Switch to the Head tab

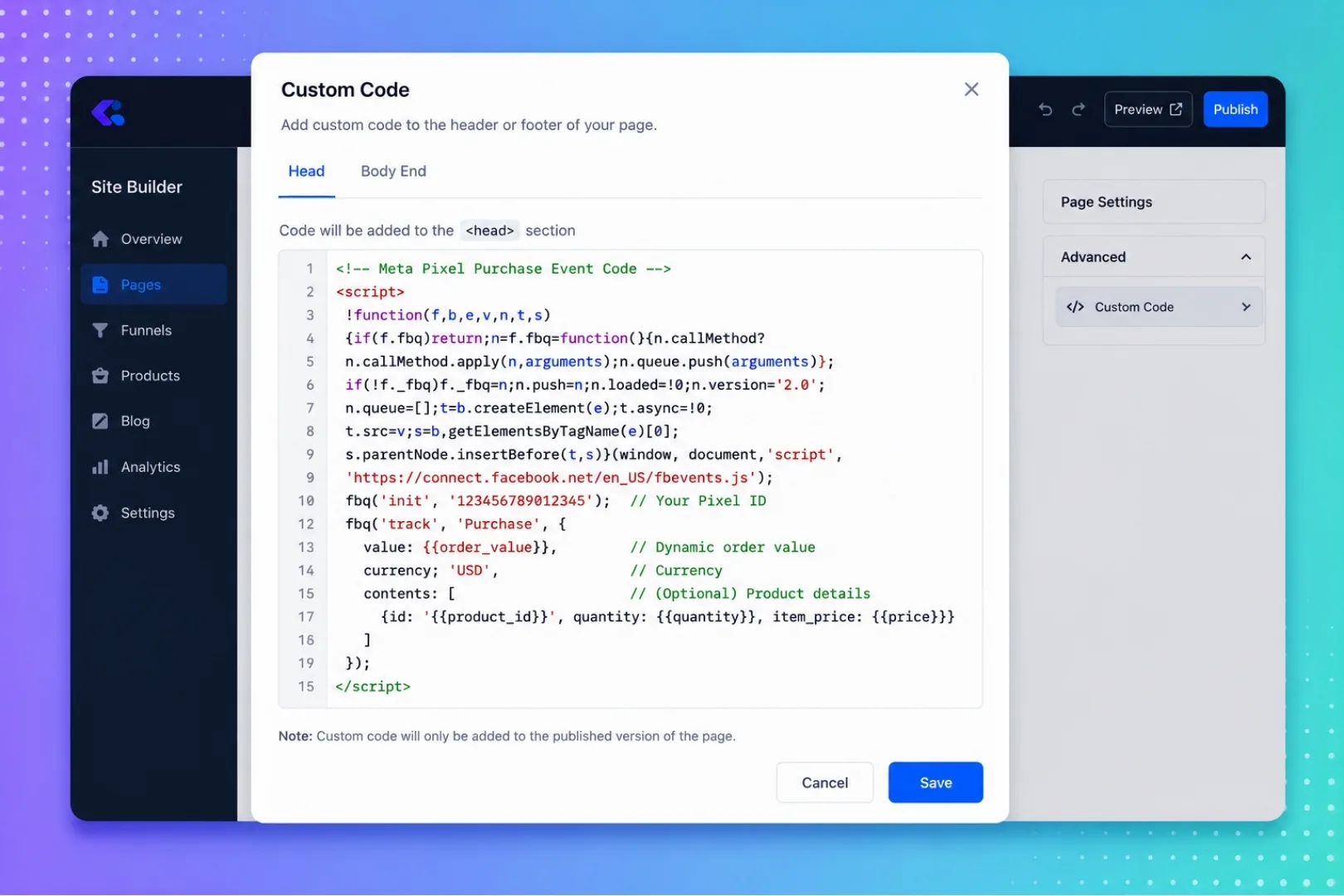click(x=306, y=171)
